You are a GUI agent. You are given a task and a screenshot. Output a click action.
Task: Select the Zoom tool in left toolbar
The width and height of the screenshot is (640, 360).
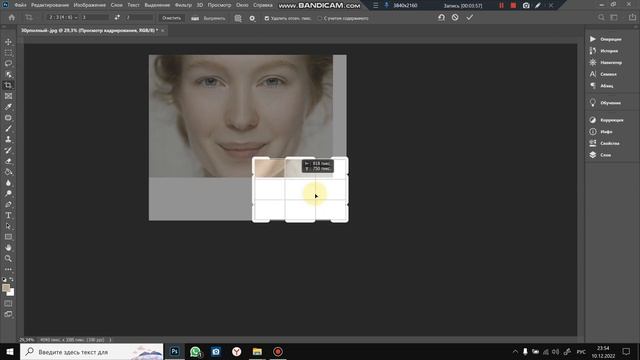click(x=8, y=258)
